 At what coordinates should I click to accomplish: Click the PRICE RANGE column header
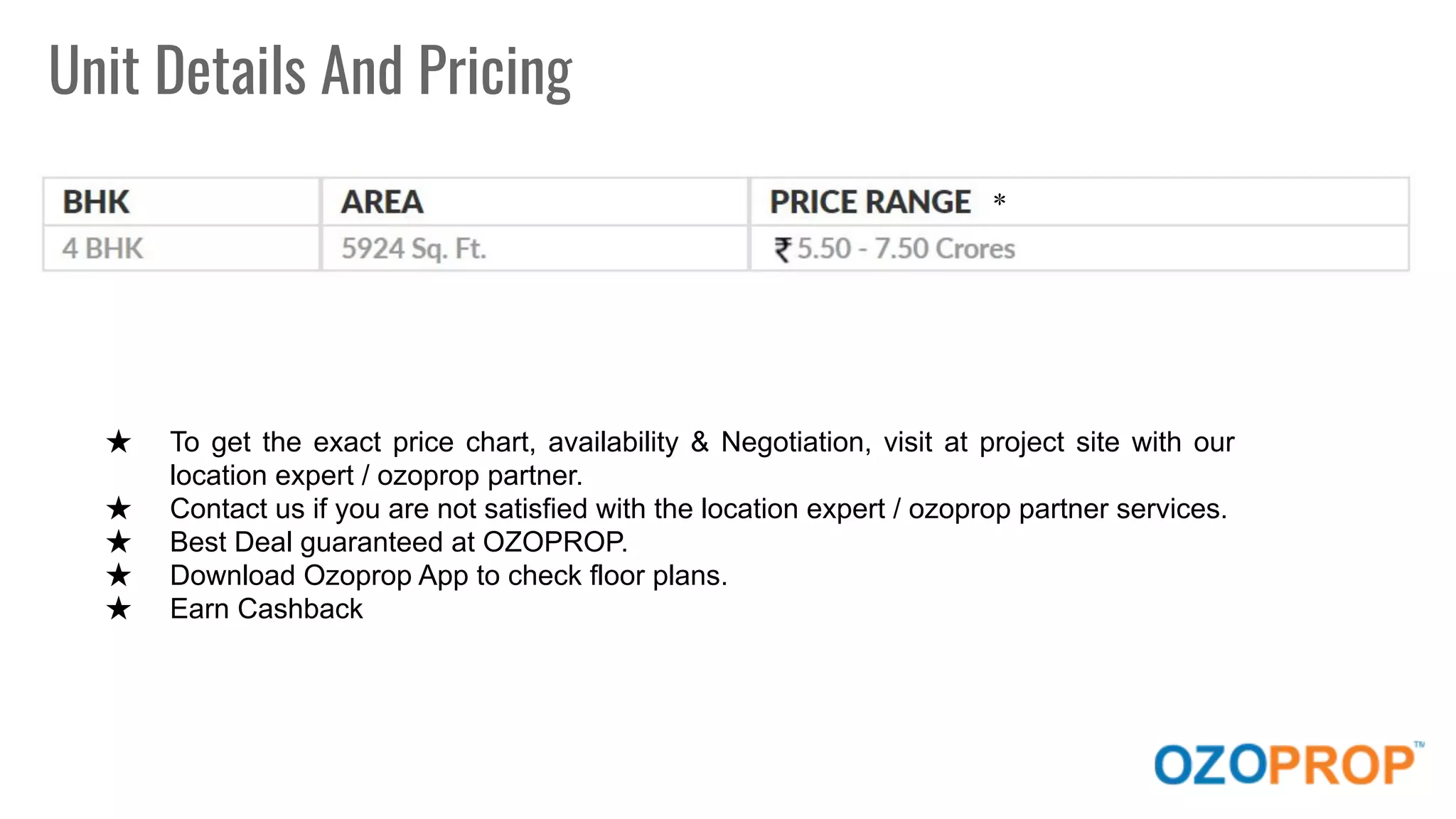pyautogui.click(x=870, y=202)
